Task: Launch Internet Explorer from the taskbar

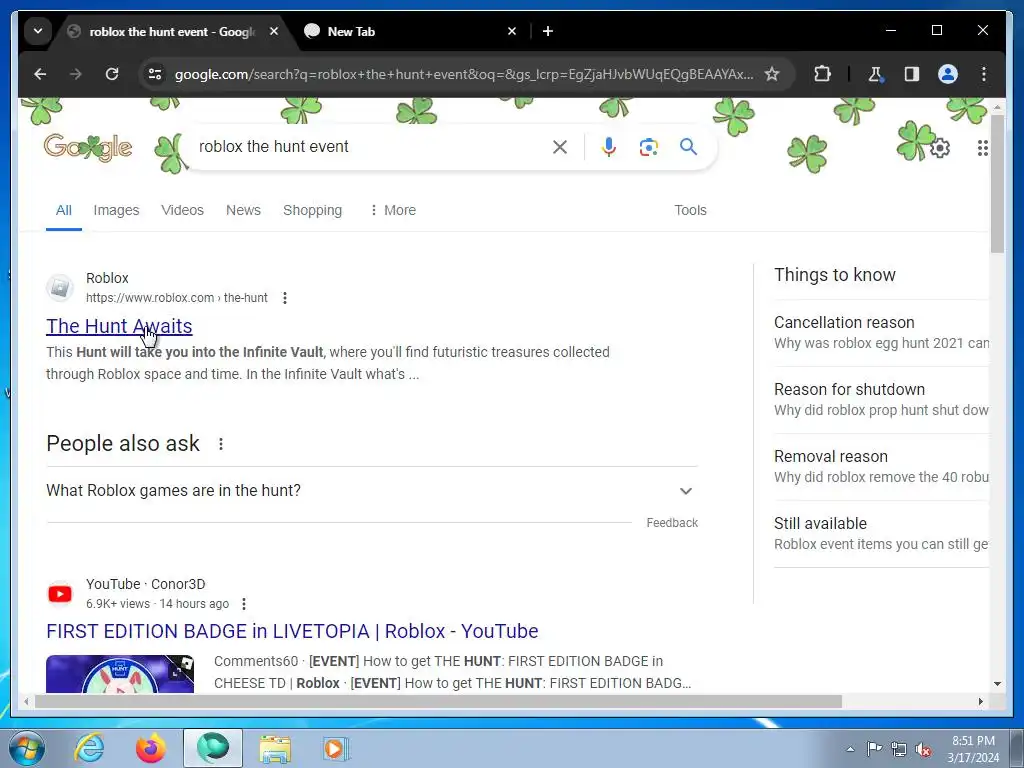Action: tap(89, 748)
